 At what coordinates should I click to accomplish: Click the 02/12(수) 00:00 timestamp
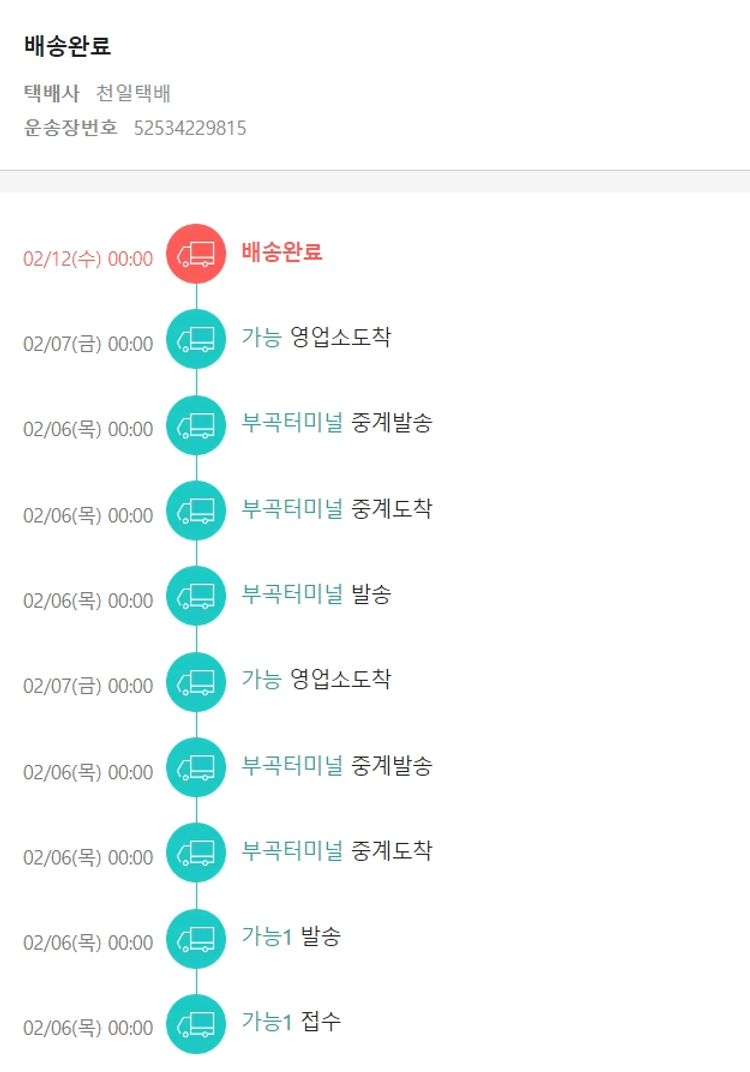pyautogui.click(x=88, y=259)
